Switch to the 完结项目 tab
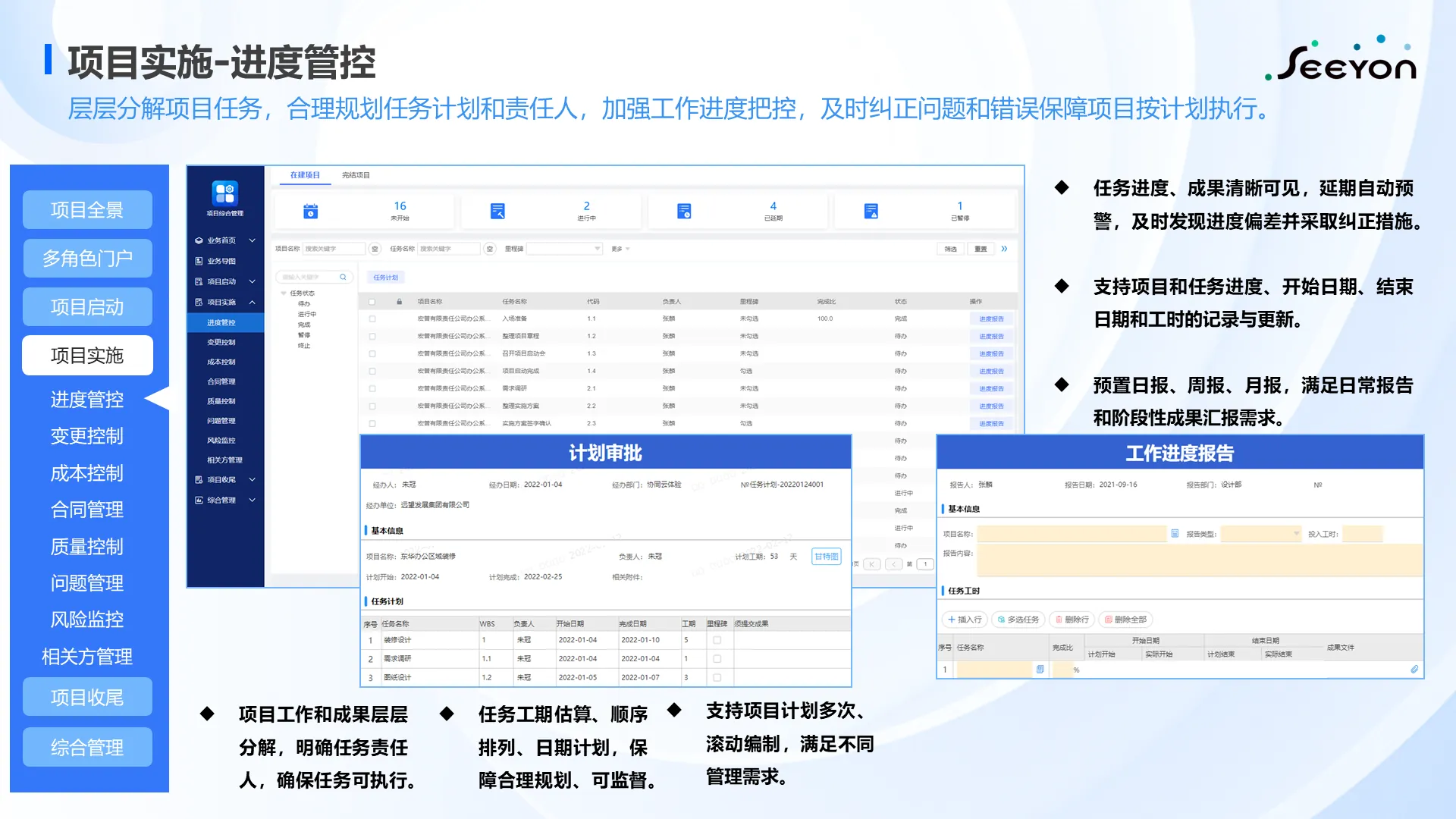 [356, 175]
